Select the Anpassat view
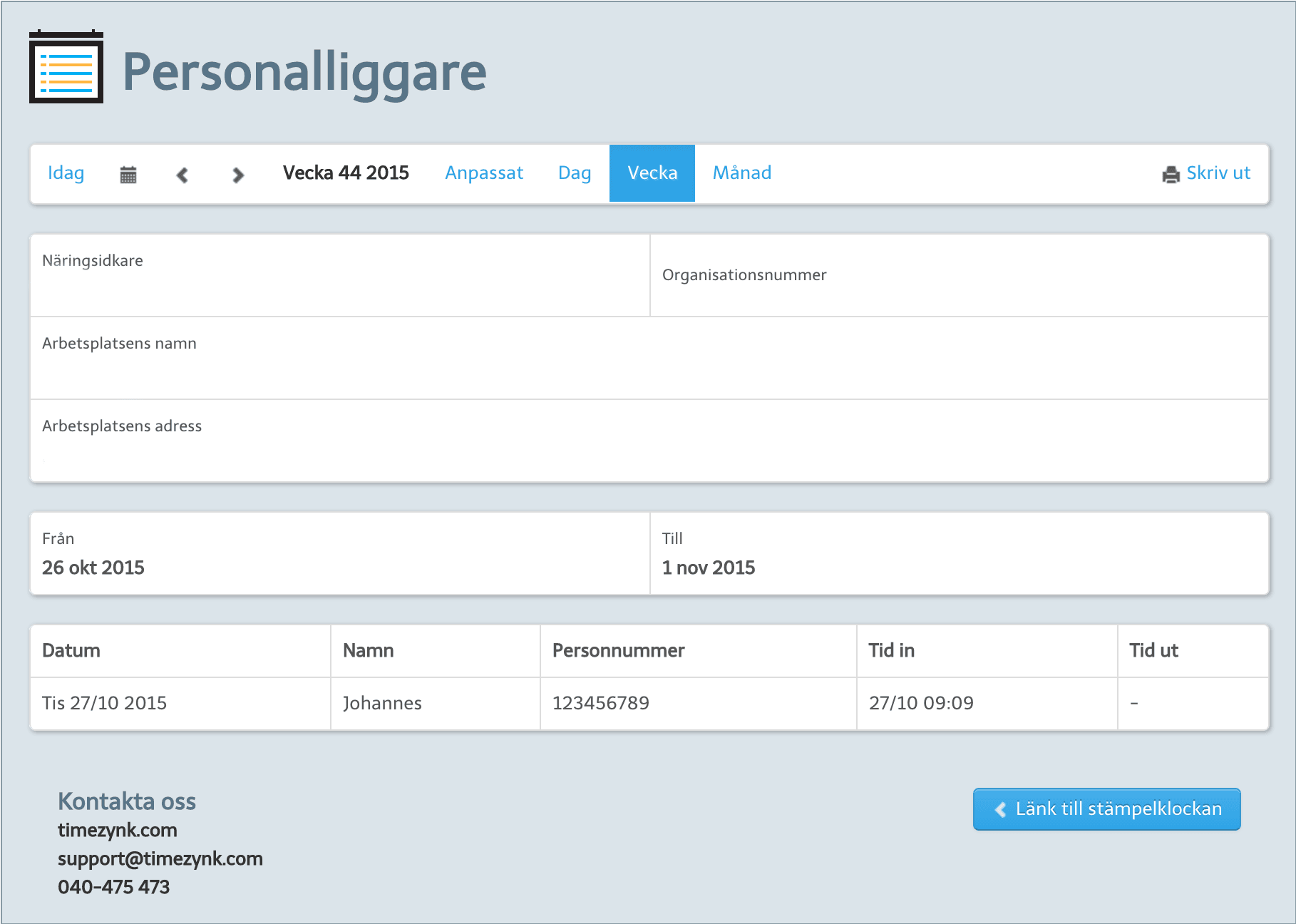 click(x=484, y=173)
